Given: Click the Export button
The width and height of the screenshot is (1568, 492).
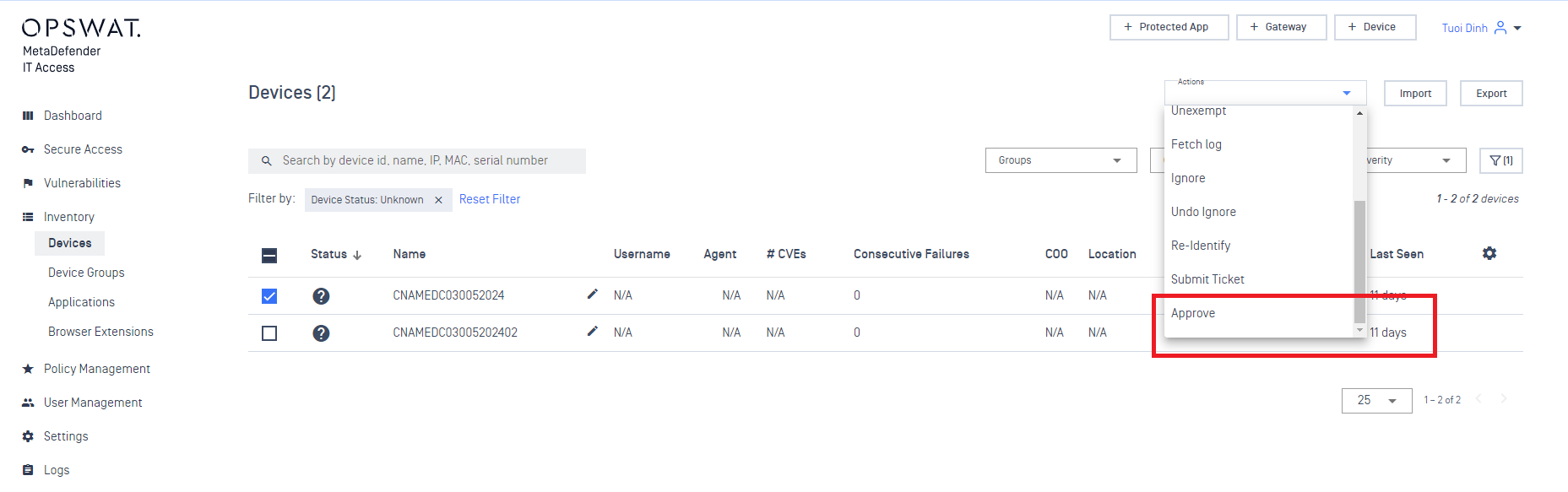Looking at the screenshot, I should (1491, 94).
